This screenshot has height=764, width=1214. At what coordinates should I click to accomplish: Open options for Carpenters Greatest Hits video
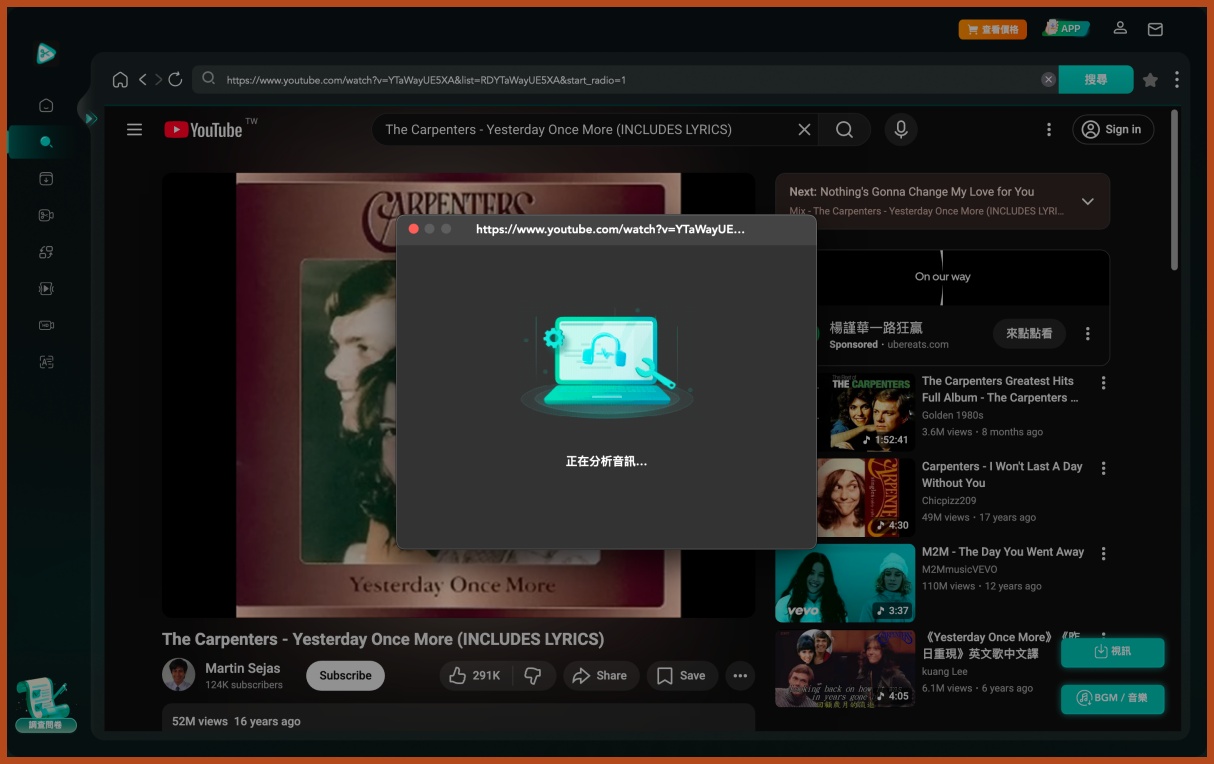[x=1103, y=383]
